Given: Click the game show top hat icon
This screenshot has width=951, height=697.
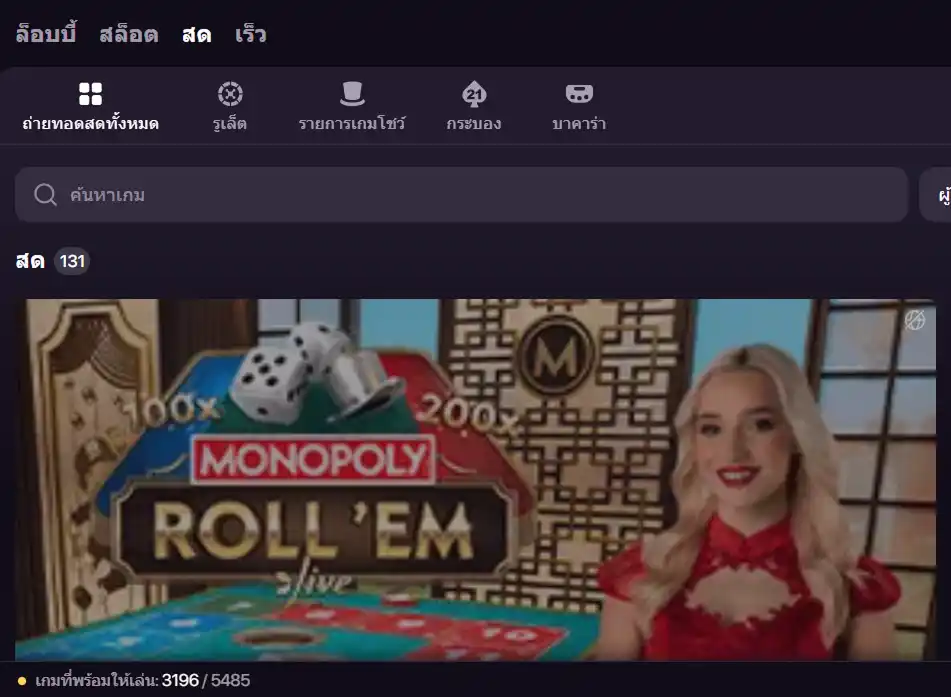Looking at the screenshot, I should click(352, 94).
